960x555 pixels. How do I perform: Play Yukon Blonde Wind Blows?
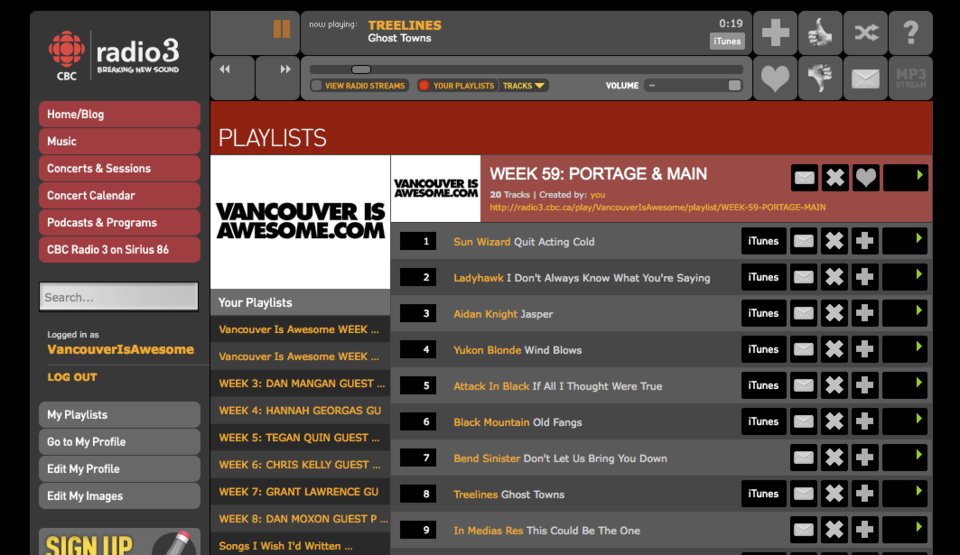904,350
